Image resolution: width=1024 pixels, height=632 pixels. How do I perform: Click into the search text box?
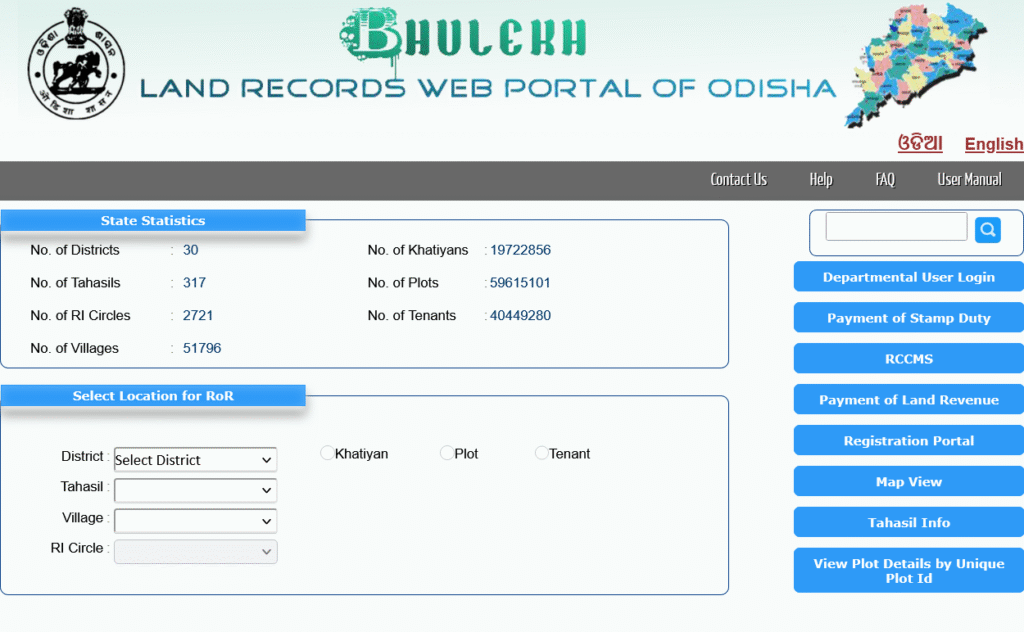click(896, 227)
